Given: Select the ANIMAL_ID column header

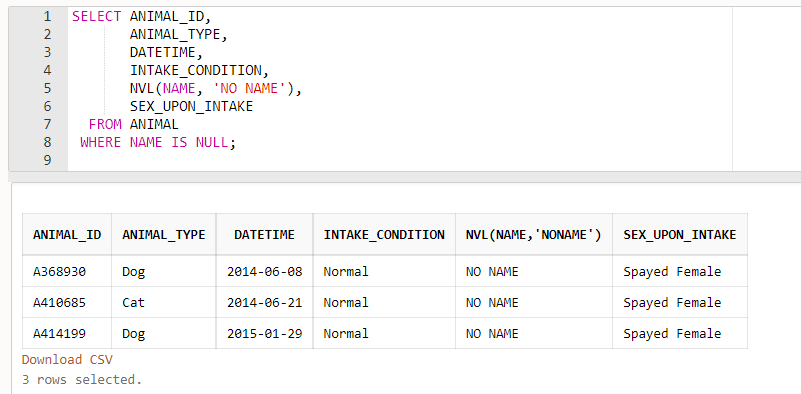Looking at the screenshot, I should click(67, 235).
